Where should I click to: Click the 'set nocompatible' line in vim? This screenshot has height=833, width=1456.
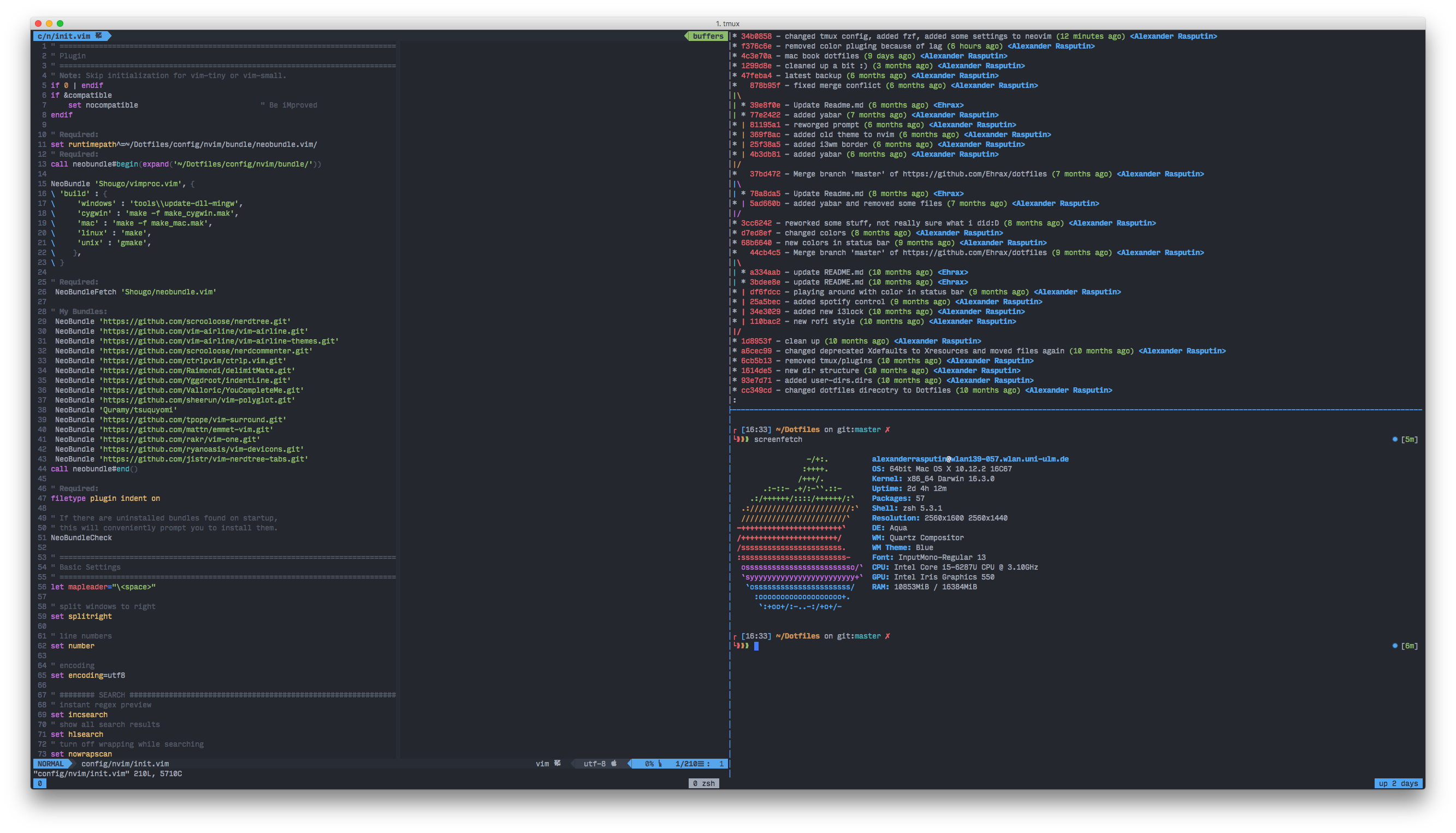click(103, 105)
